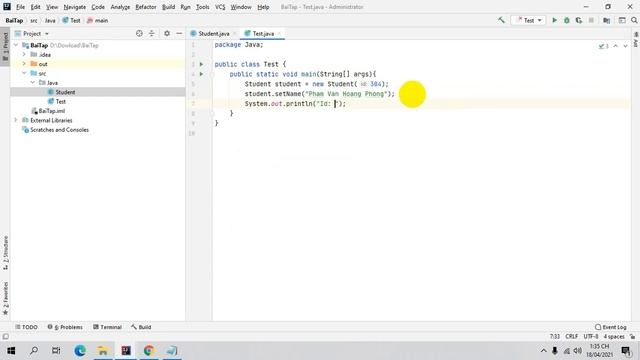
Task: Click the locate-in-project target icon
Action: (139, 33)
